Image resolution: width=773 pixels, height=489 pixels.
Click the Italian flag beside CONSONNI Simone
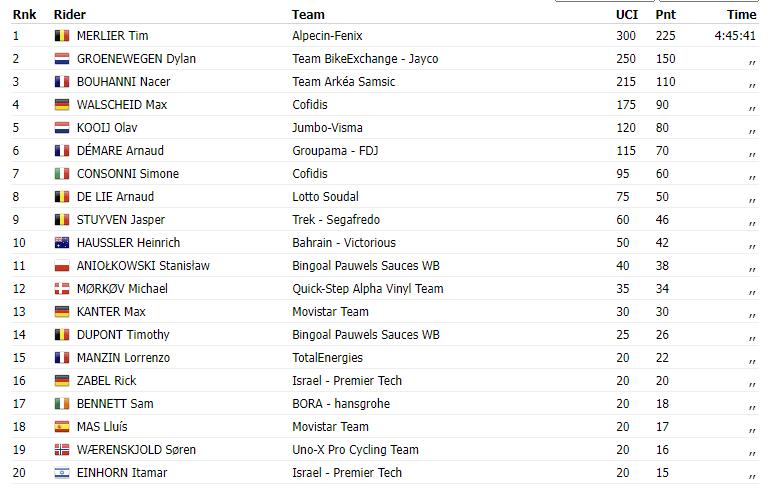62,174
